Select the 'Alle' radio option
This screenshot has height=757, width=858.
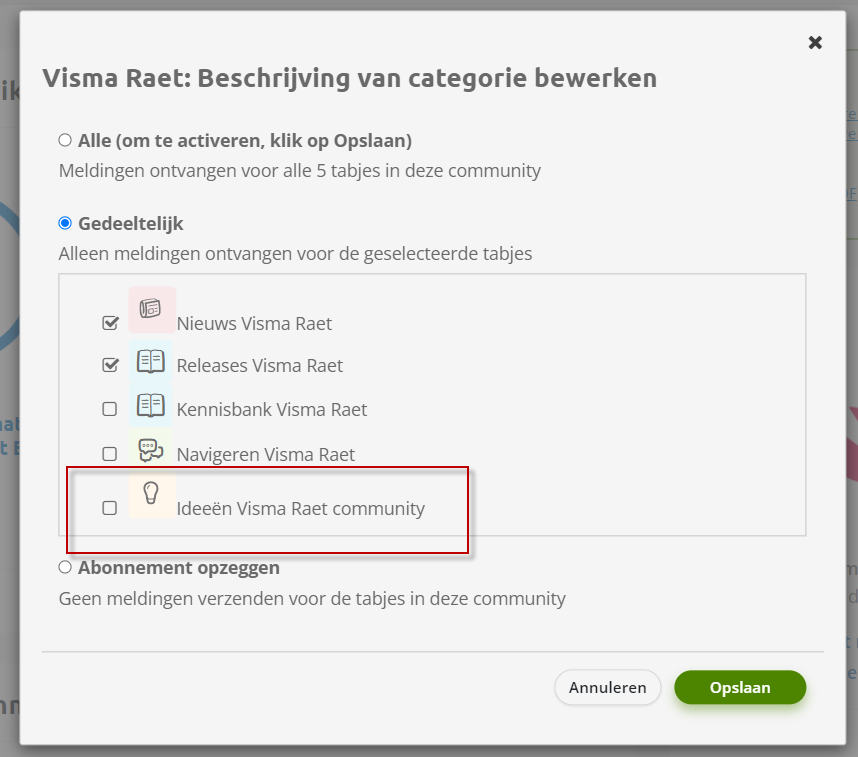[65, 140]
